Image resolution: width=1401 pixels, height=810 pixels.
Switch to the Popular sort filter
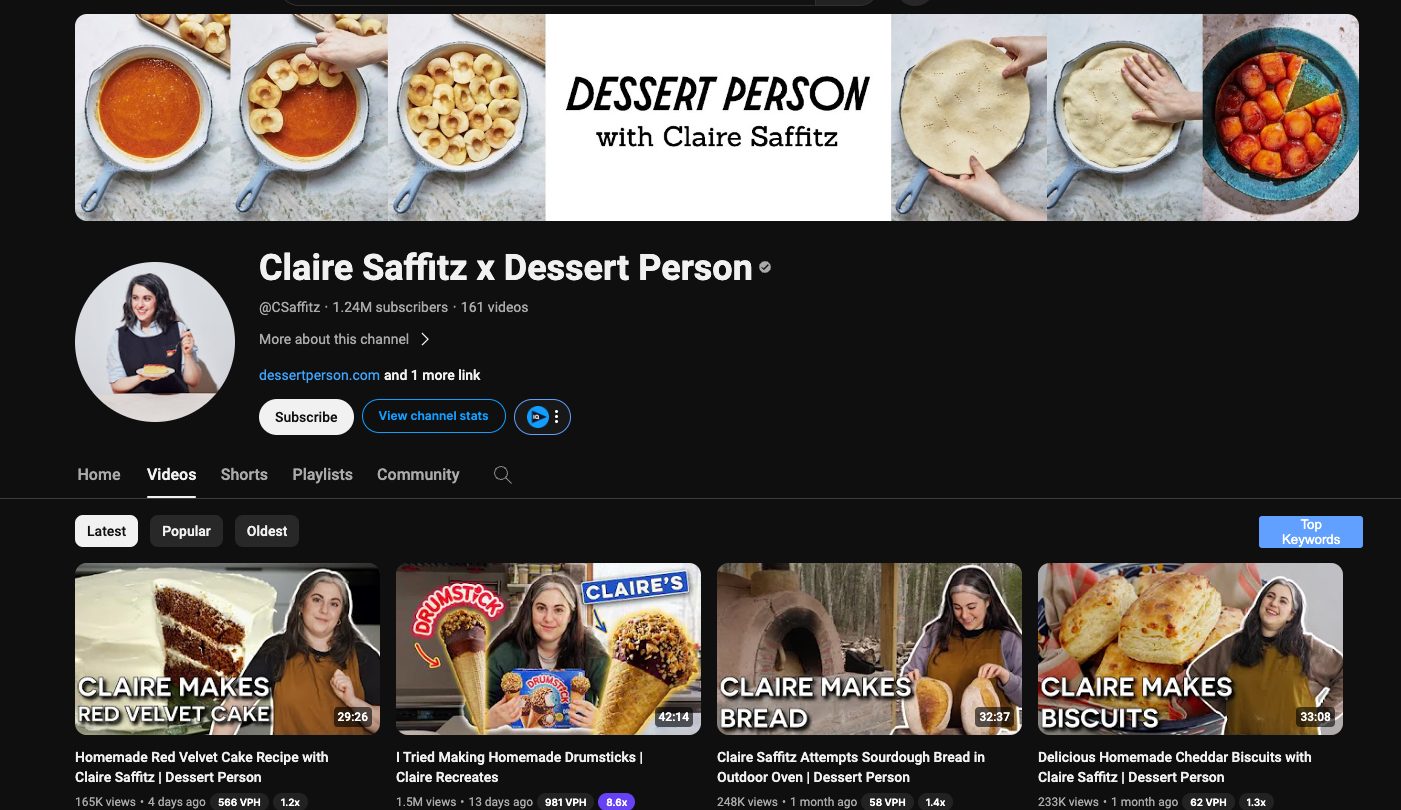coord(186,531)
